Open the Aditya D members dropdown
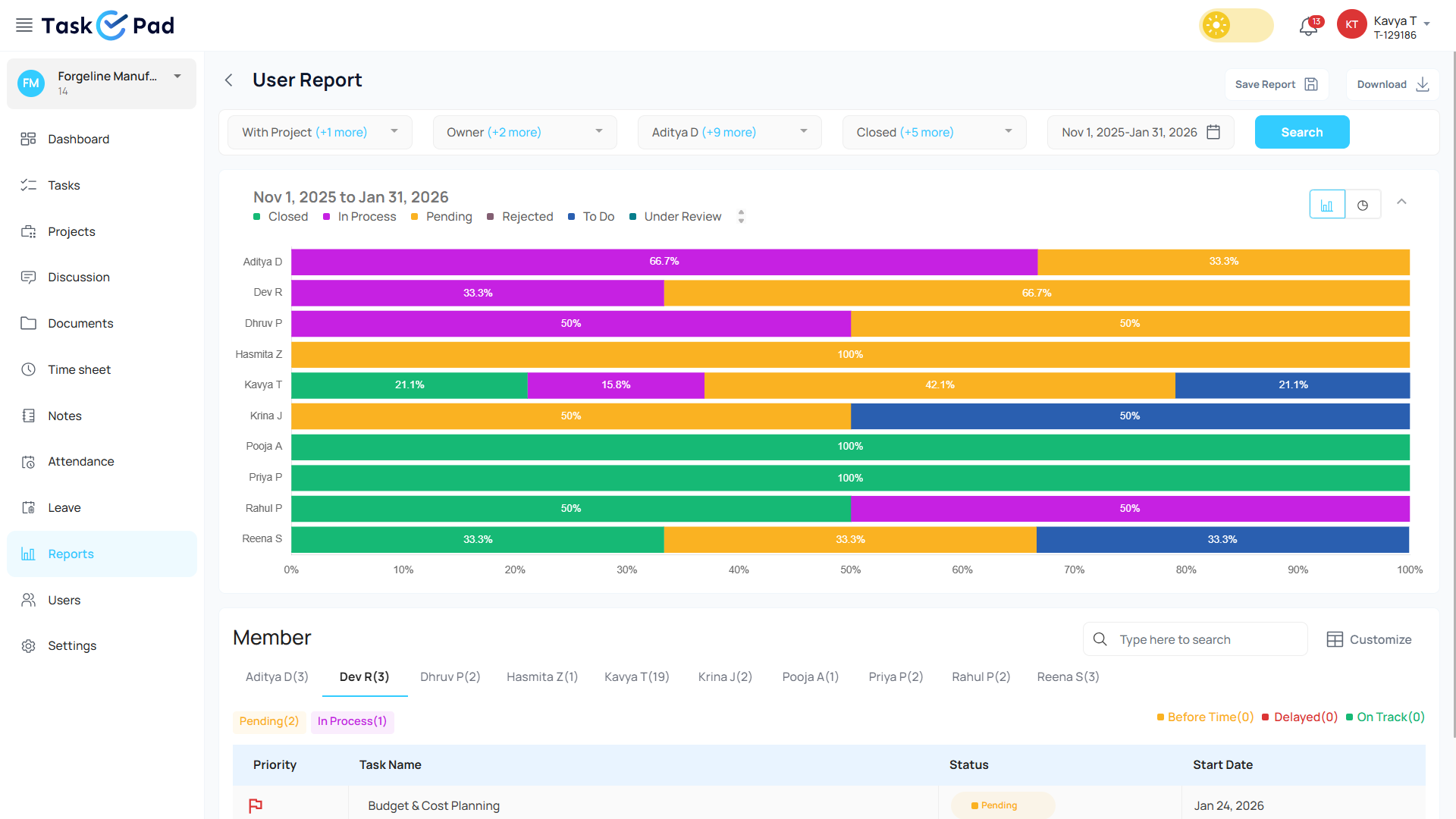 pyautogui.click(x=729, y=132)
